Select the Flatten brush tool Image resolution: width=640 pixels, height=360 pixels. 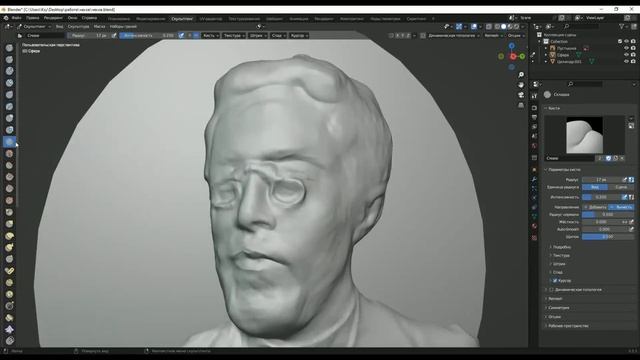pyautogui.click(x=9, y=165)
